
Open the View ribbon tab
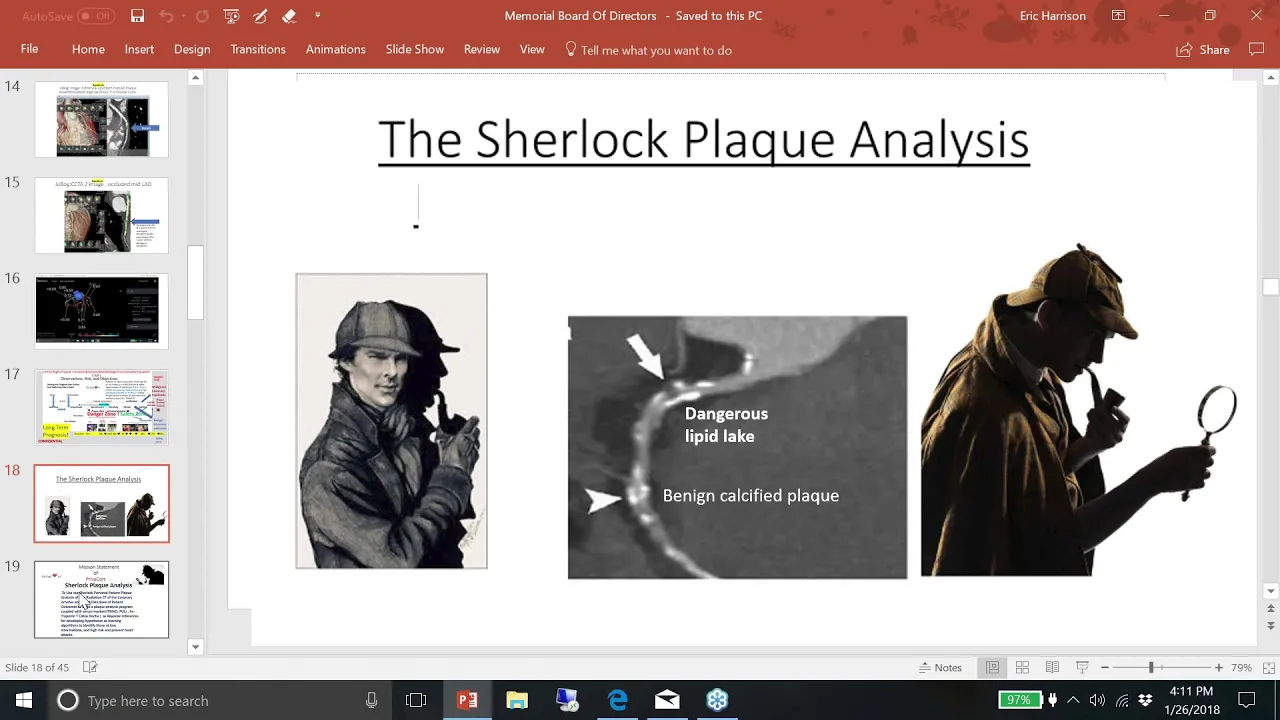(x=532, y=49)
